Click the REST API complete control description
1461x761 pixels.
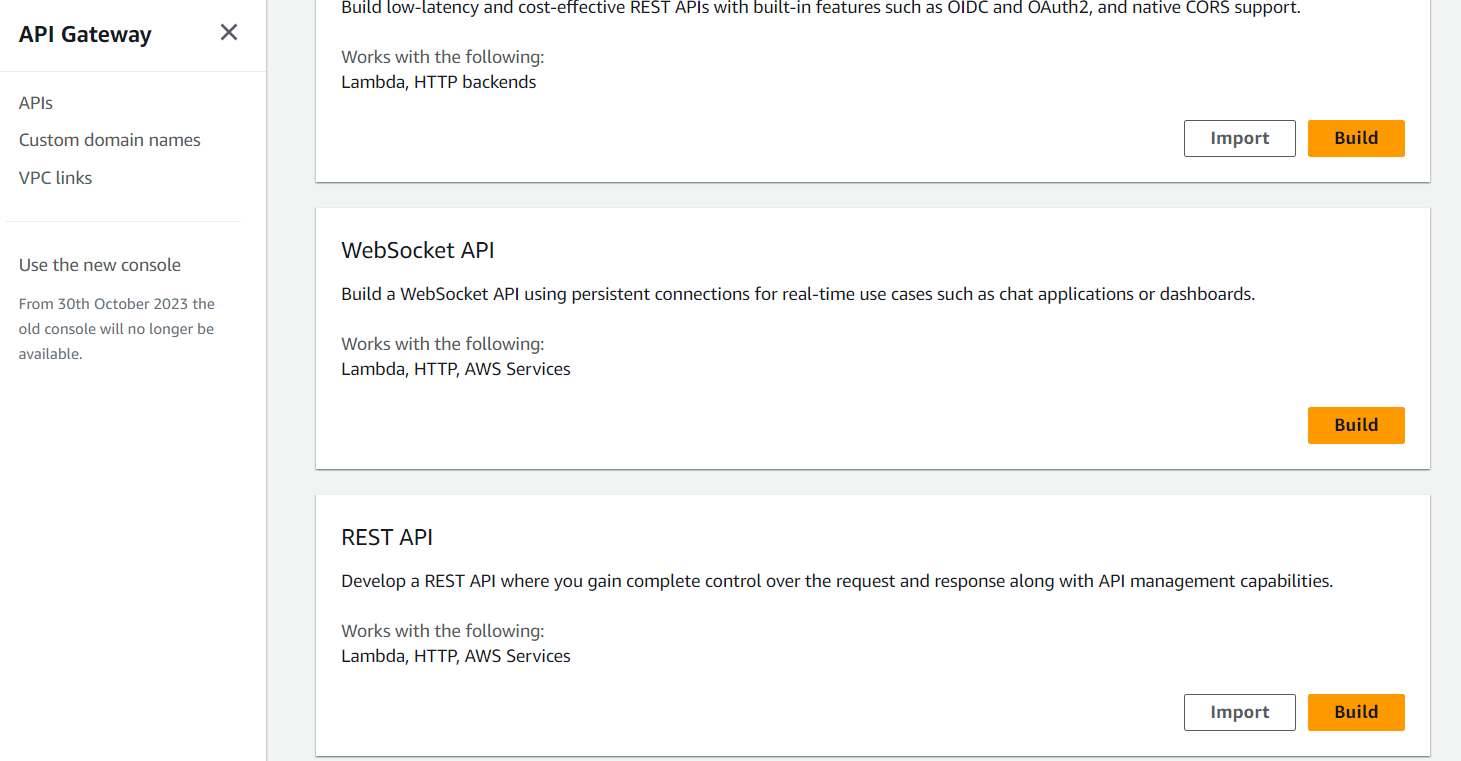[x=837, y=581]
